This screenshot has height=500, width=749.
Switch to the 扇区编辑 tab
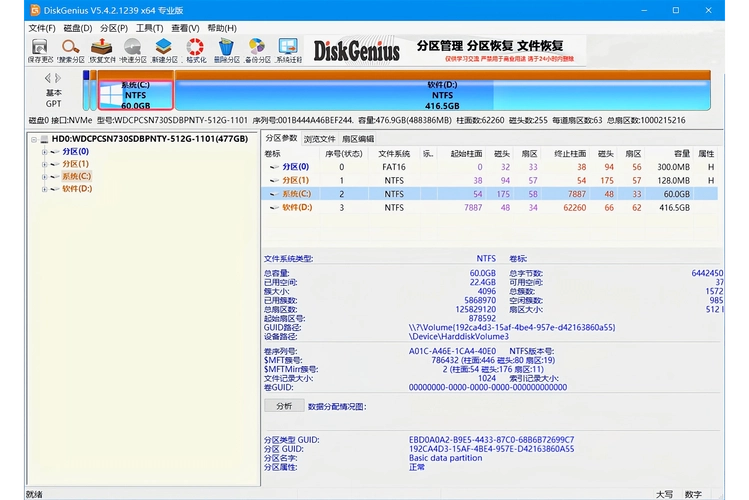[x=358, y=138]
